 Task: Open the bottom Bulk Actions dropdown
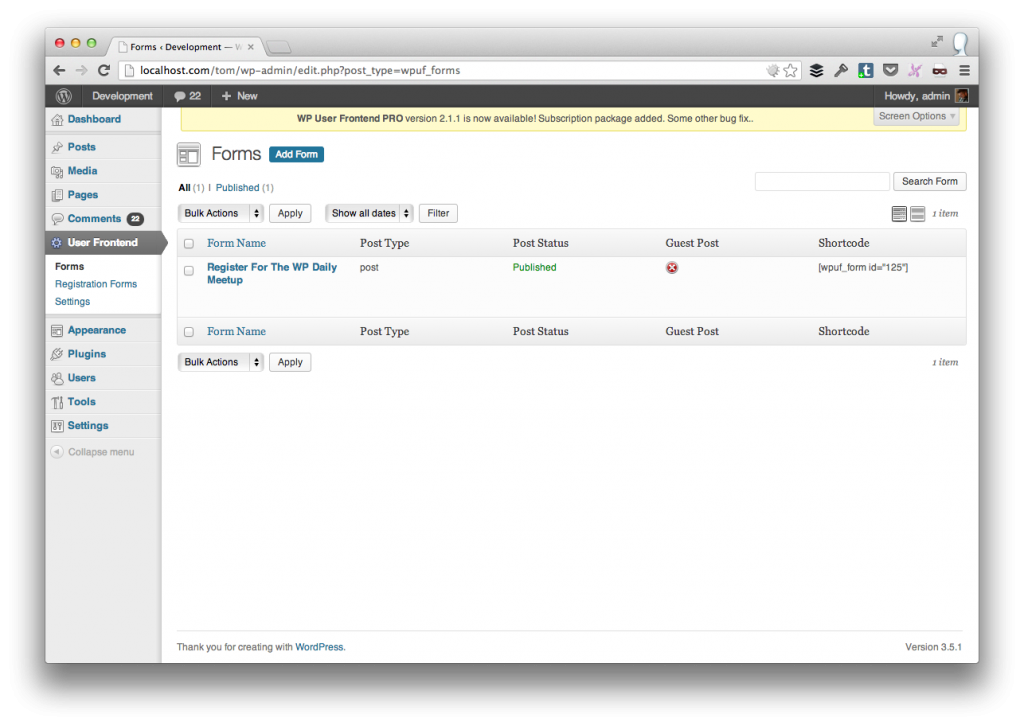(221, 362)
